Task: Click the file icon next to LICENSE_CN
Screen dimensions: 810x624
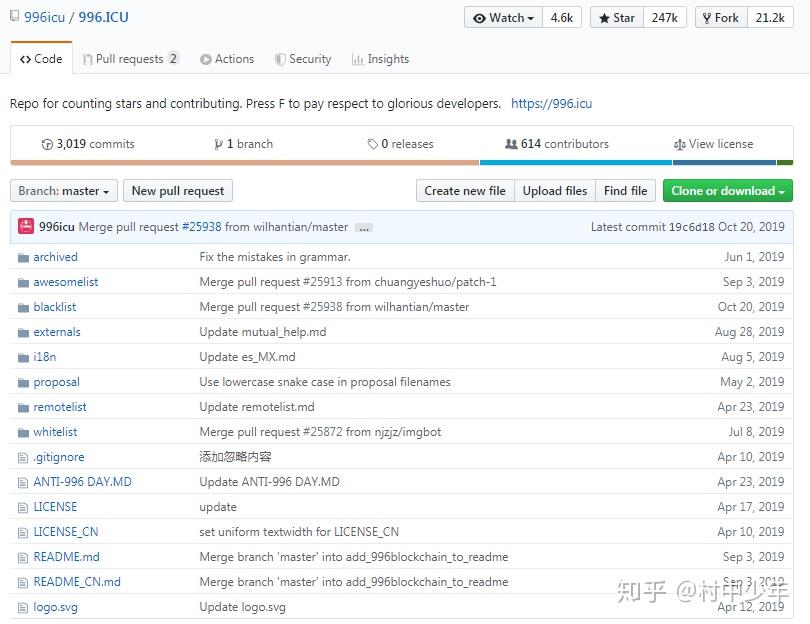Action: (x=23, y=533)
